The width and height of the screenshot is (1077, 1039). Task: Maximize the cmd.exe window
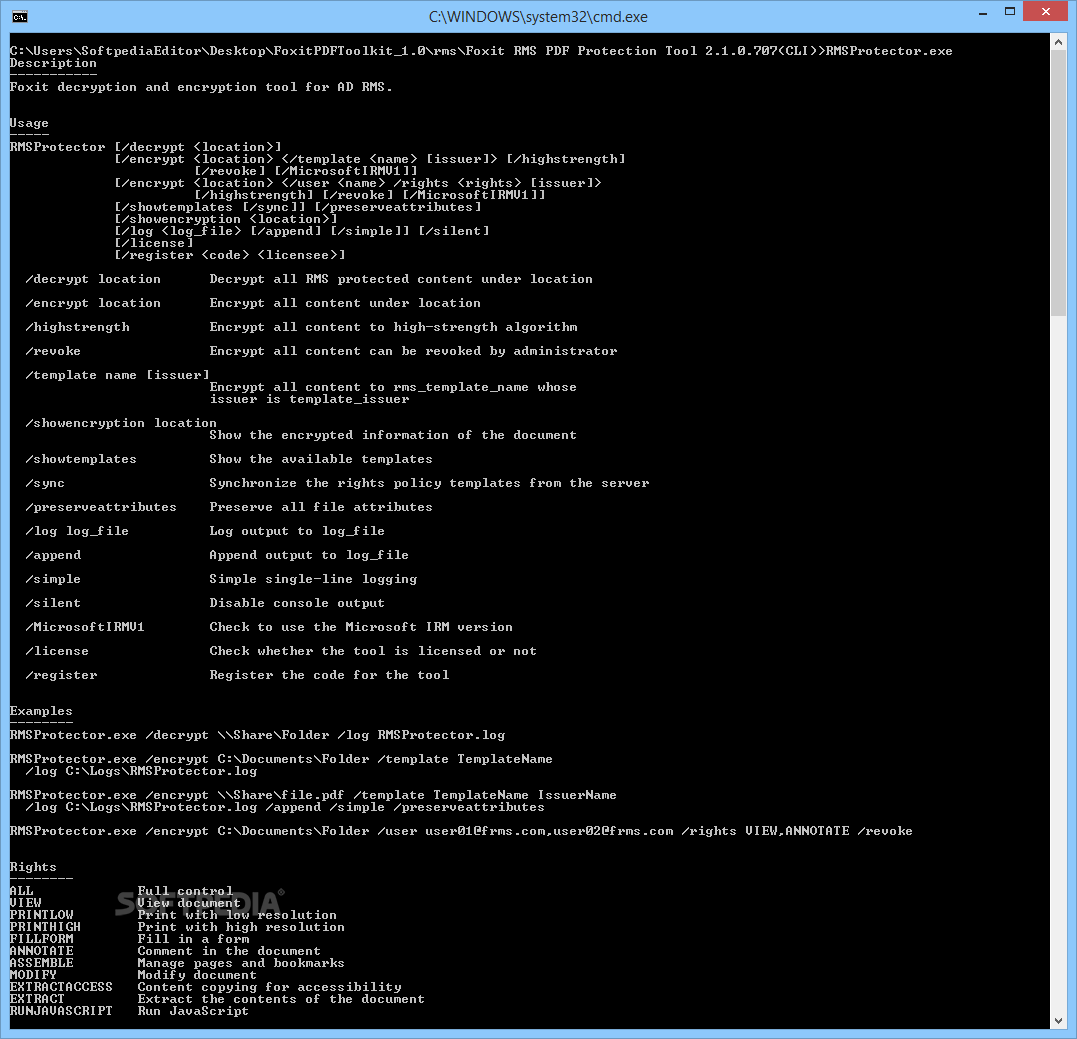[x=1009, y=12]
